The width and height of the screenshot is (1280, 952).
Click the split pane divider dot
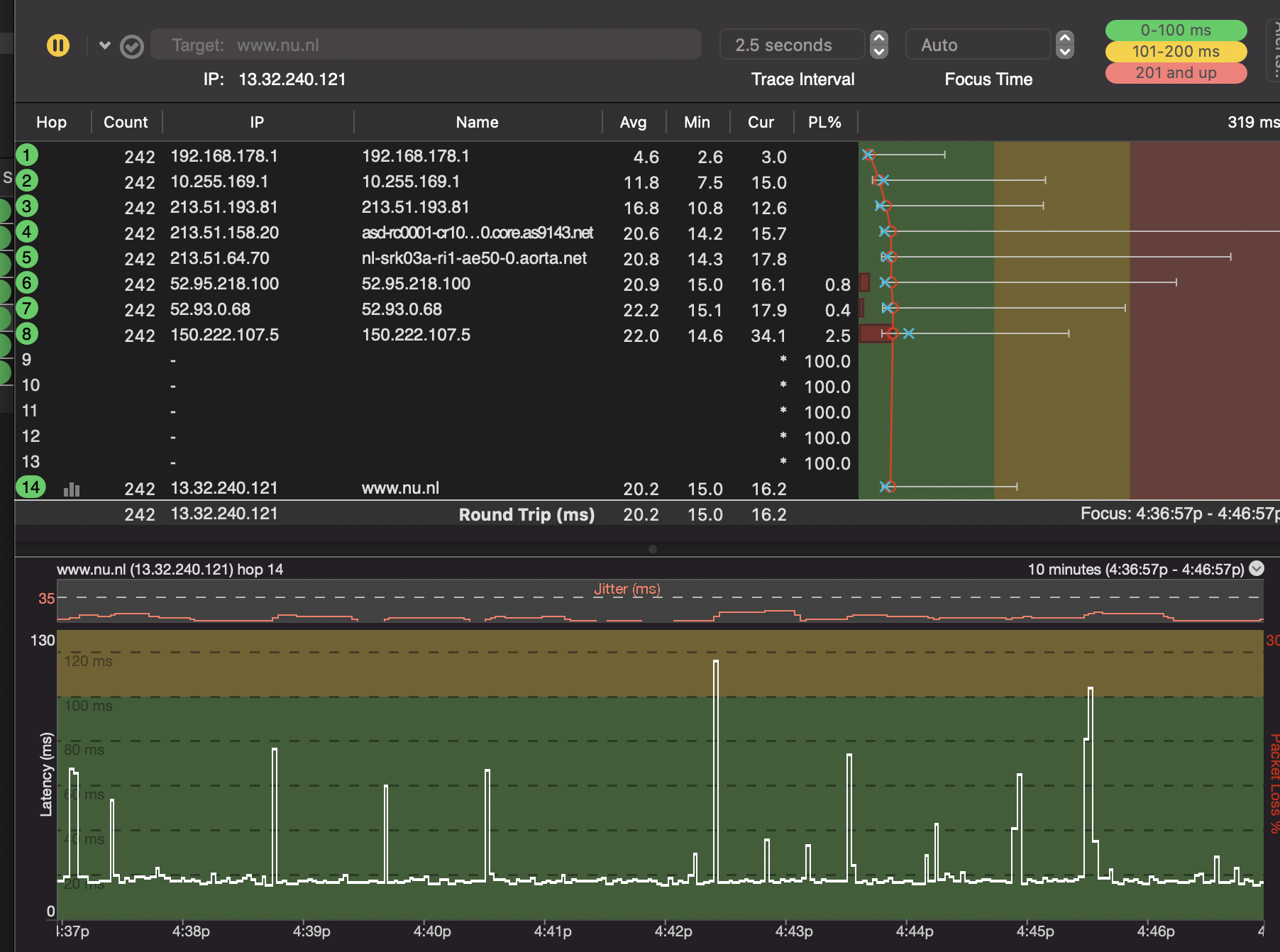653,549
